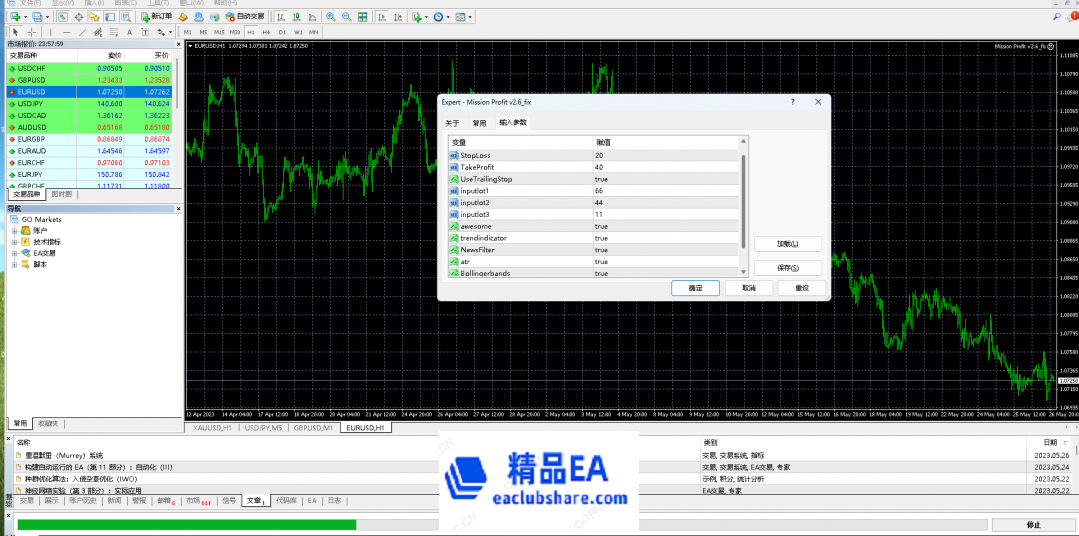
Task: Select the M15 timeframe button
Action: (x=220, y=32)
